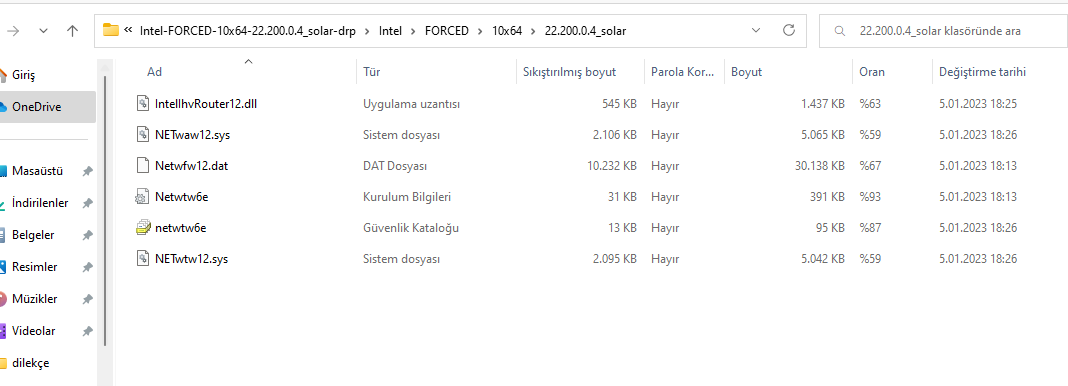
Task: Select the NETwtw12.sys file name
Action: 191,259
